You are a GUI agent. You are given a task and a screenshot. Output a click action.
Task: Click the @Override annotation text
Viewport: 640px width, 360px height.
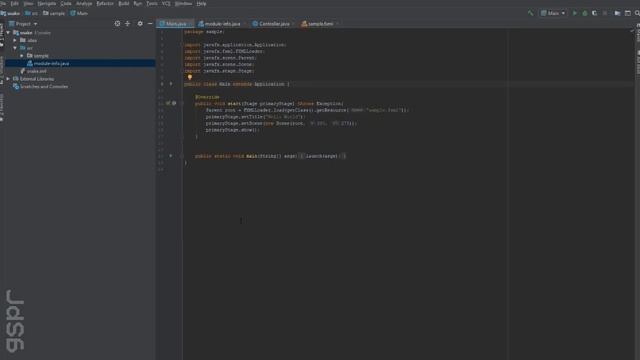(x=207, y=97)
